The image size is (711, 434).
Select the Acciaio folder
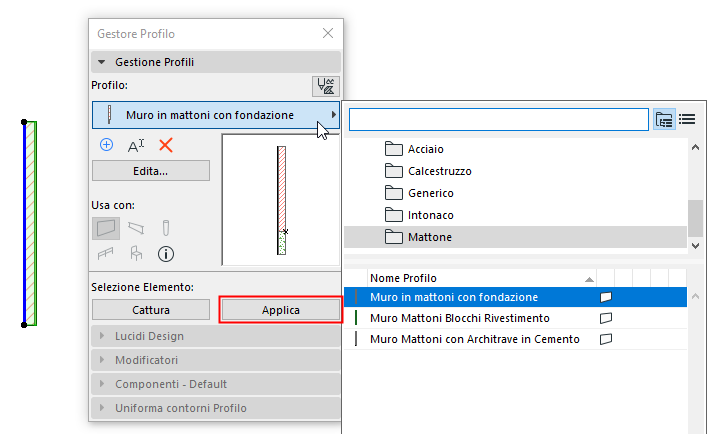point(425,149)
